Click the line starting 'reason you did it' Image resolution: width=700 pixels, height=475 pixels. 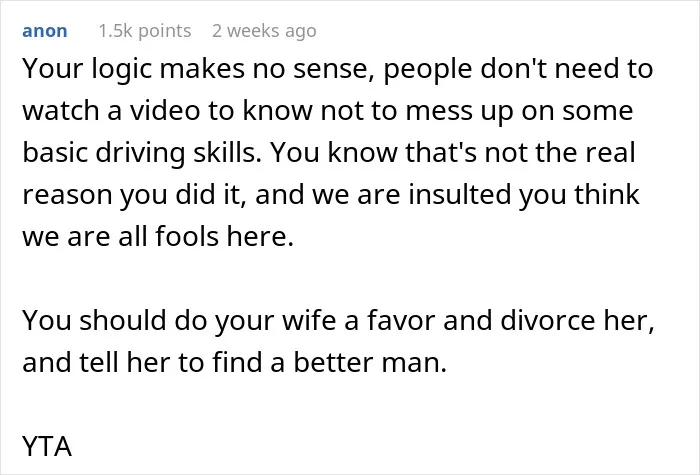click(x=331, y=195)
